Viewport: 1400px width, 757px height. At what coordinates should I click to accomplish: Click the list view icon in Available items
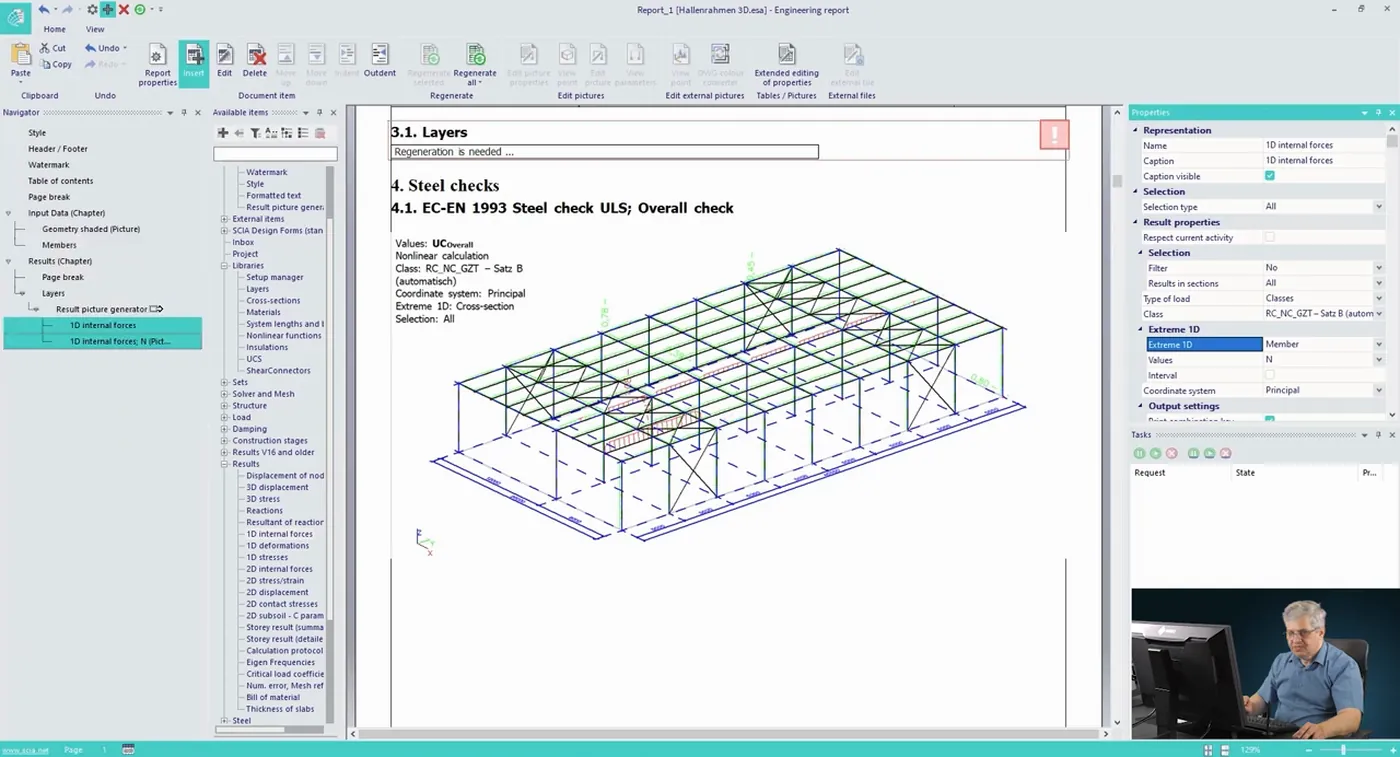coord(303,133)
